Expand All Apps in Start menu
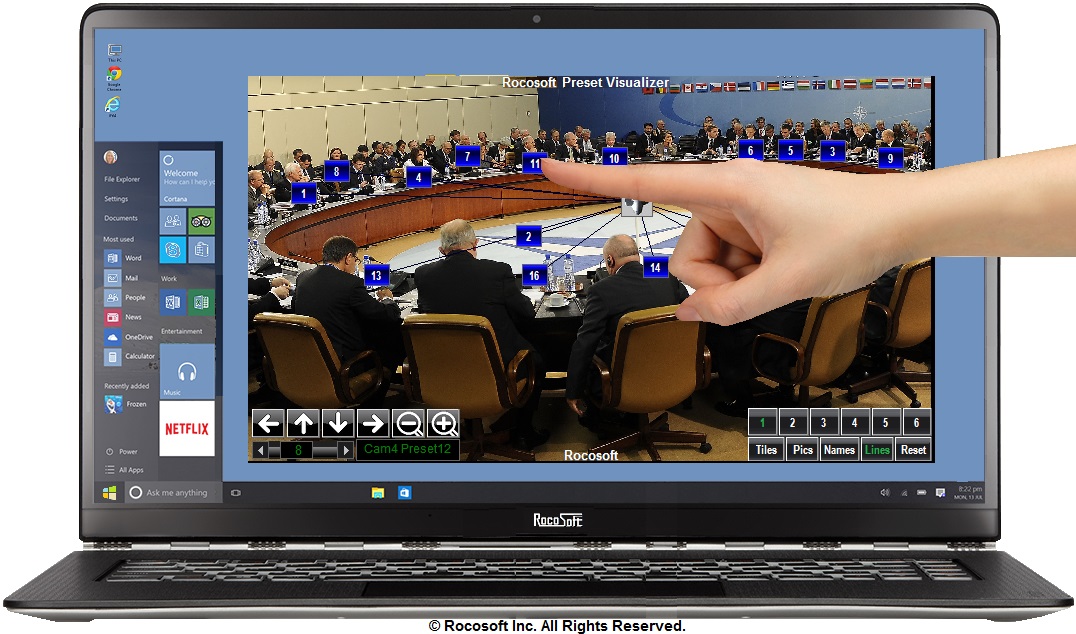Screen dimensions: 1076x634 click(x=125, y=470)
